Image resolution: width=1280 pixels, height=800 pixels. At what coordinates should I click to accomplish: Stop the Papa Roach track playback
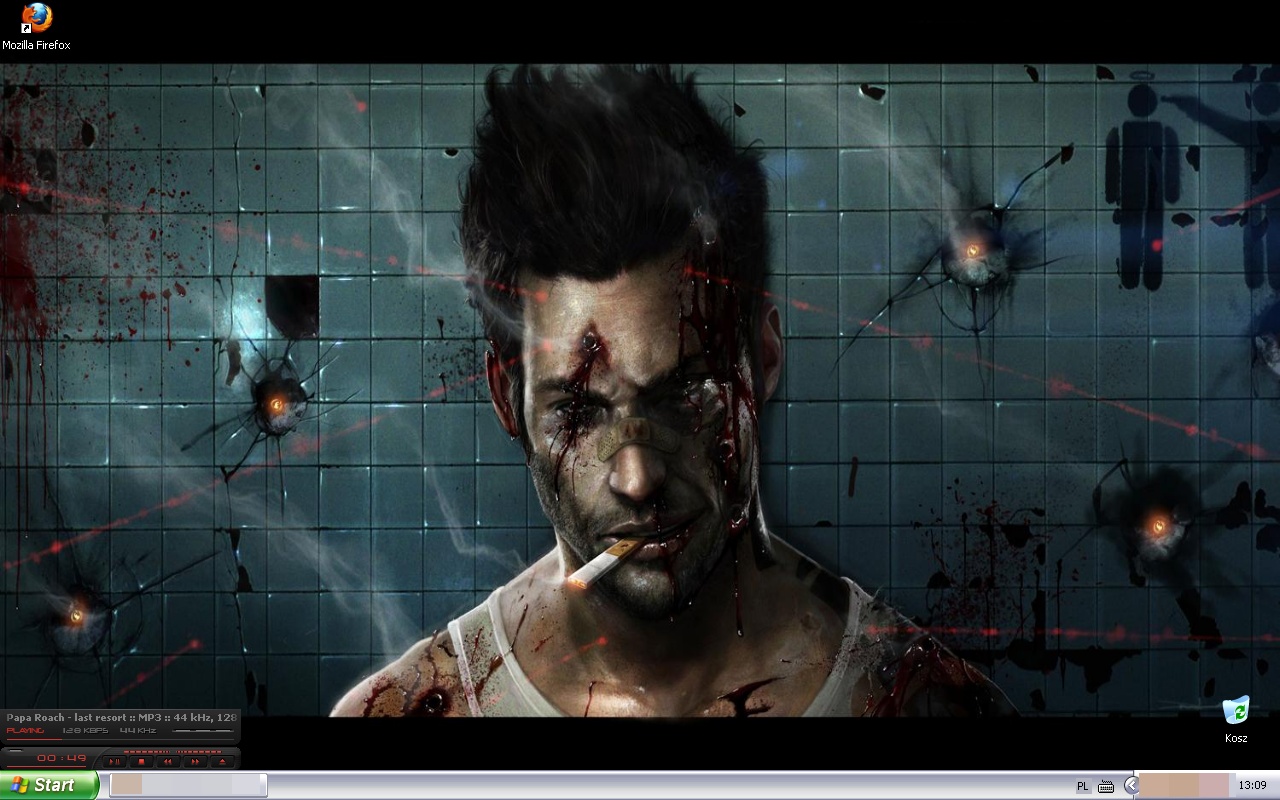pyautogui.click(x=142, y=762)
